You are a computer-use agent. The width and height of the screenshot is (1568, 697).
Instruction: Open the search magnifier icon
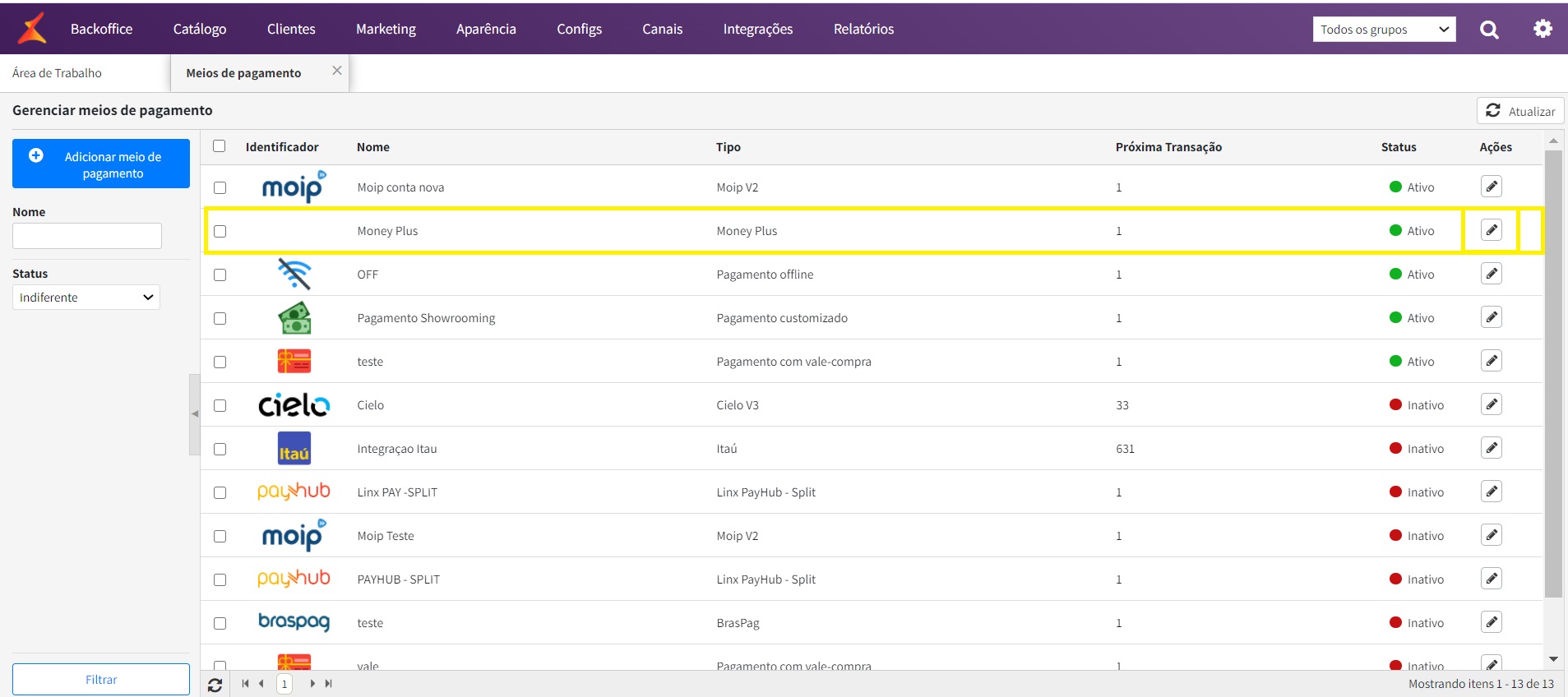point(1489,30)
